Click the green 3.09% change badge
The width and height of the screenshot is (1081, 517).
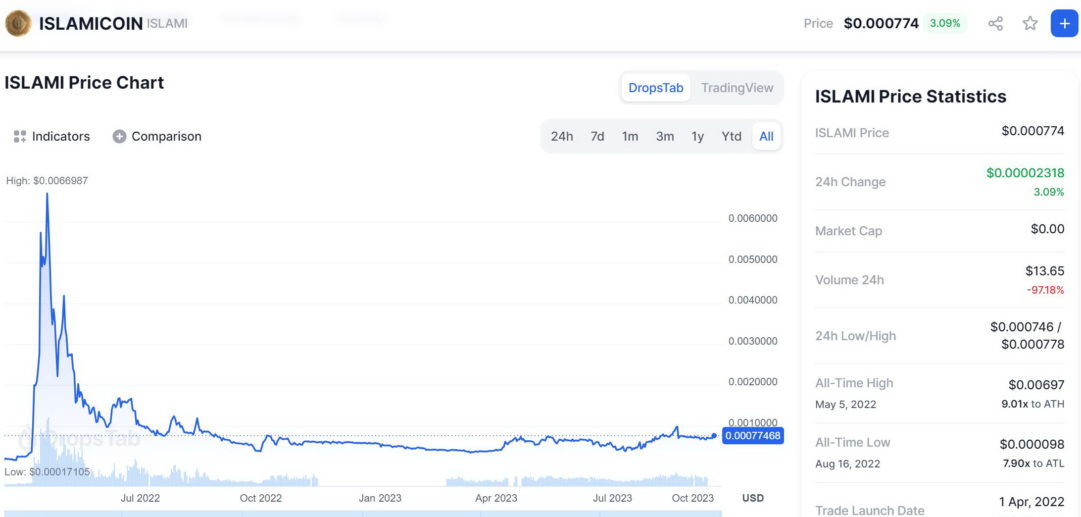point(944,23)
